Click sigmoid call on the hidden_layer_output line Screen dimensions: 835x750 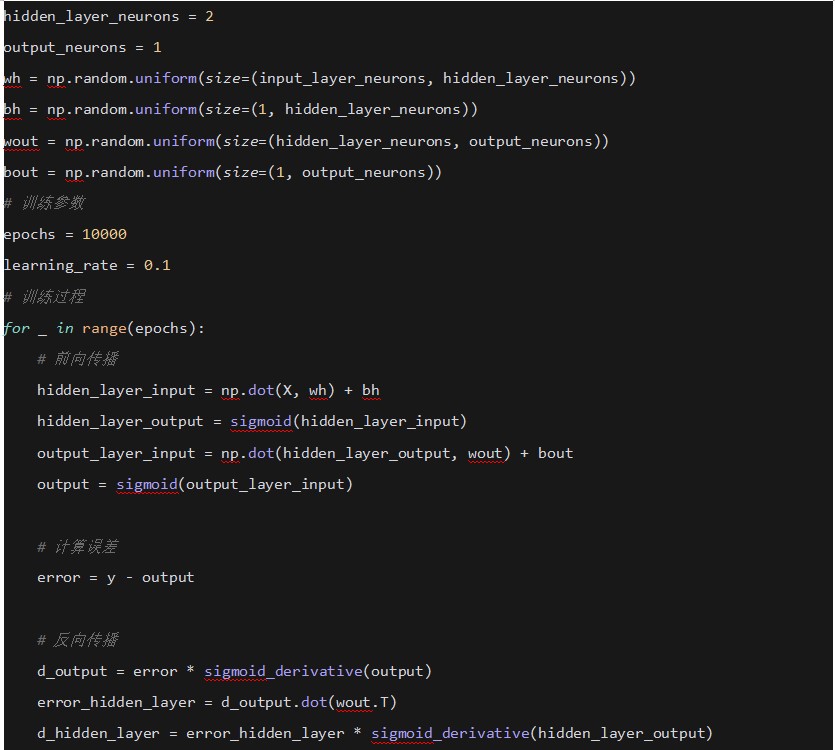tap(260, 421)
